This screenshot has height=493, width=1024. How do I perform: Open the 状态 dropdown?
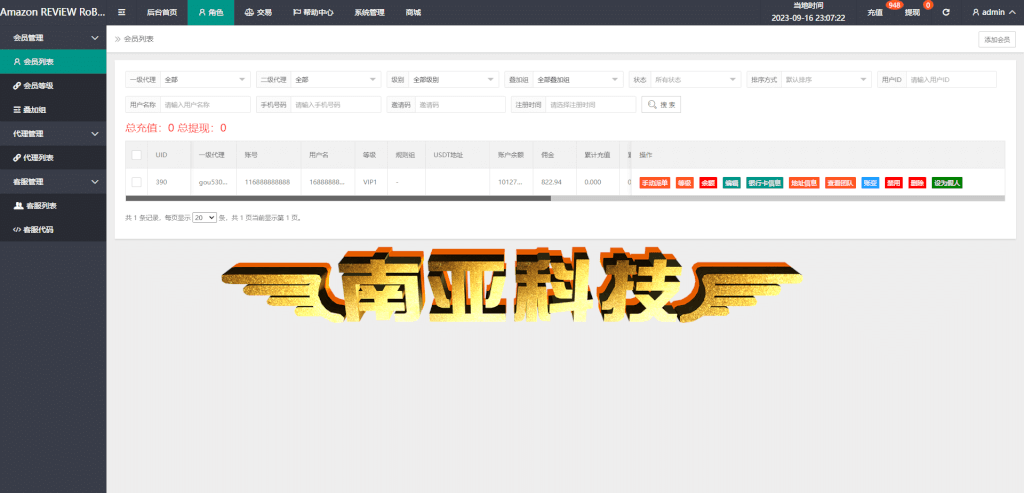coord(696,80)
